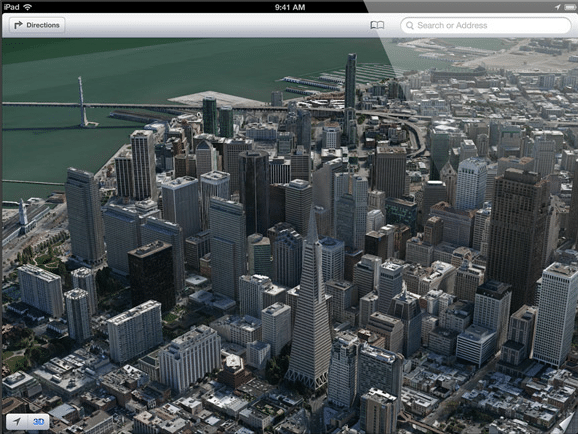The height and width of the screenshot is (434, 578).
Task: Click the battery indicator icon
Action: [570, 7]
